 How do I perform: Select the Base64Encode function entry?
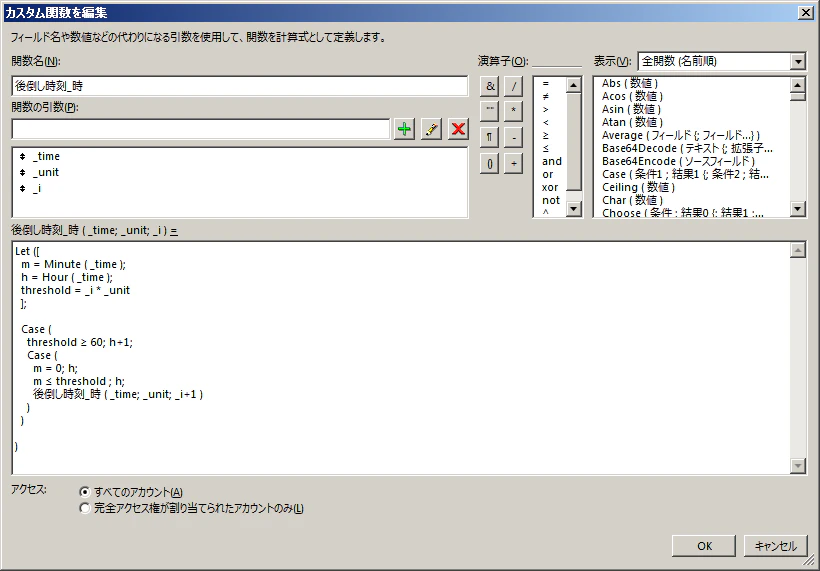[x=678, y=162]
